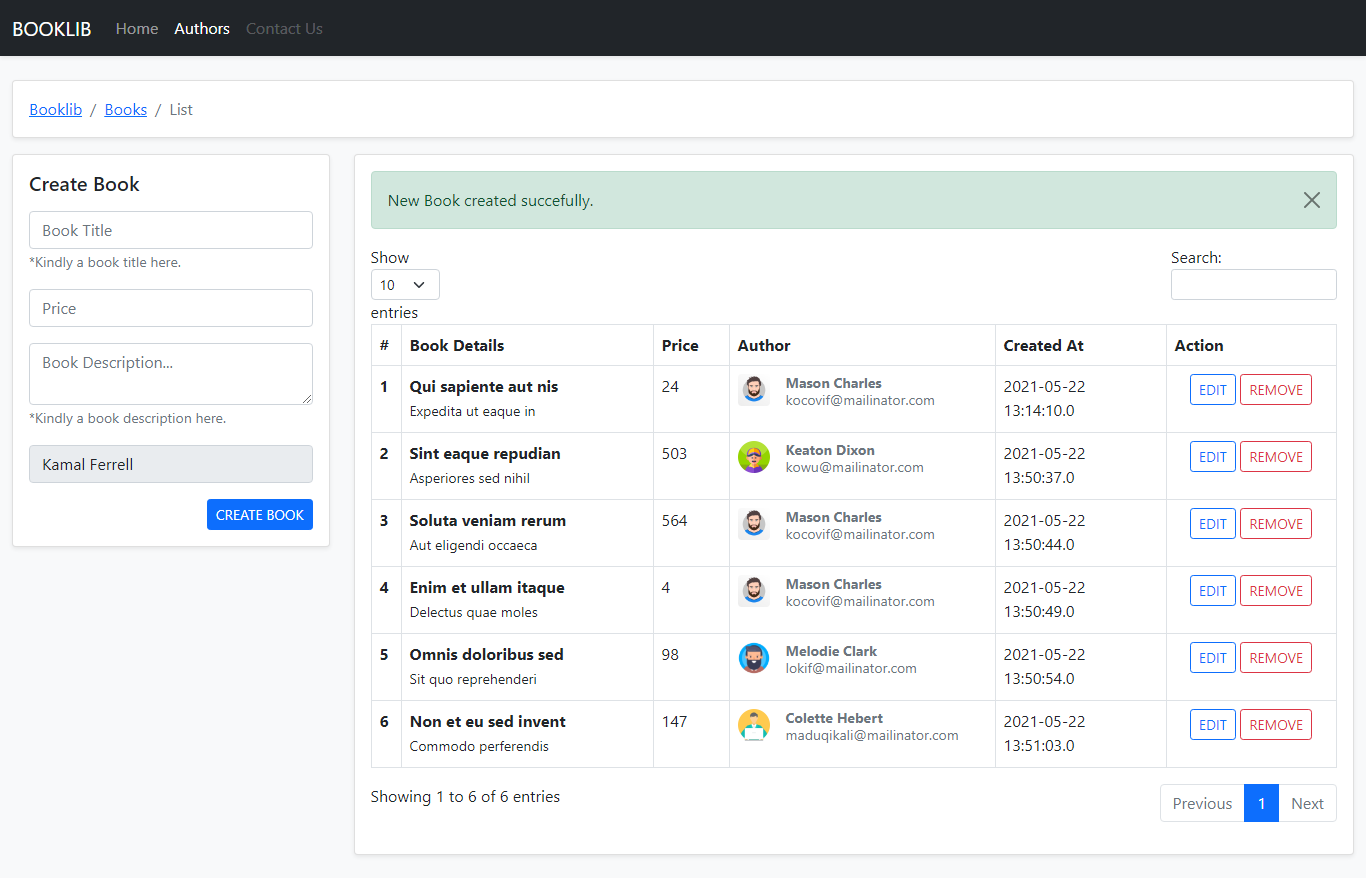Open the BOOKLIB brand link
The width and height of the screenshot is (1366, 879).
pos(52,29)
